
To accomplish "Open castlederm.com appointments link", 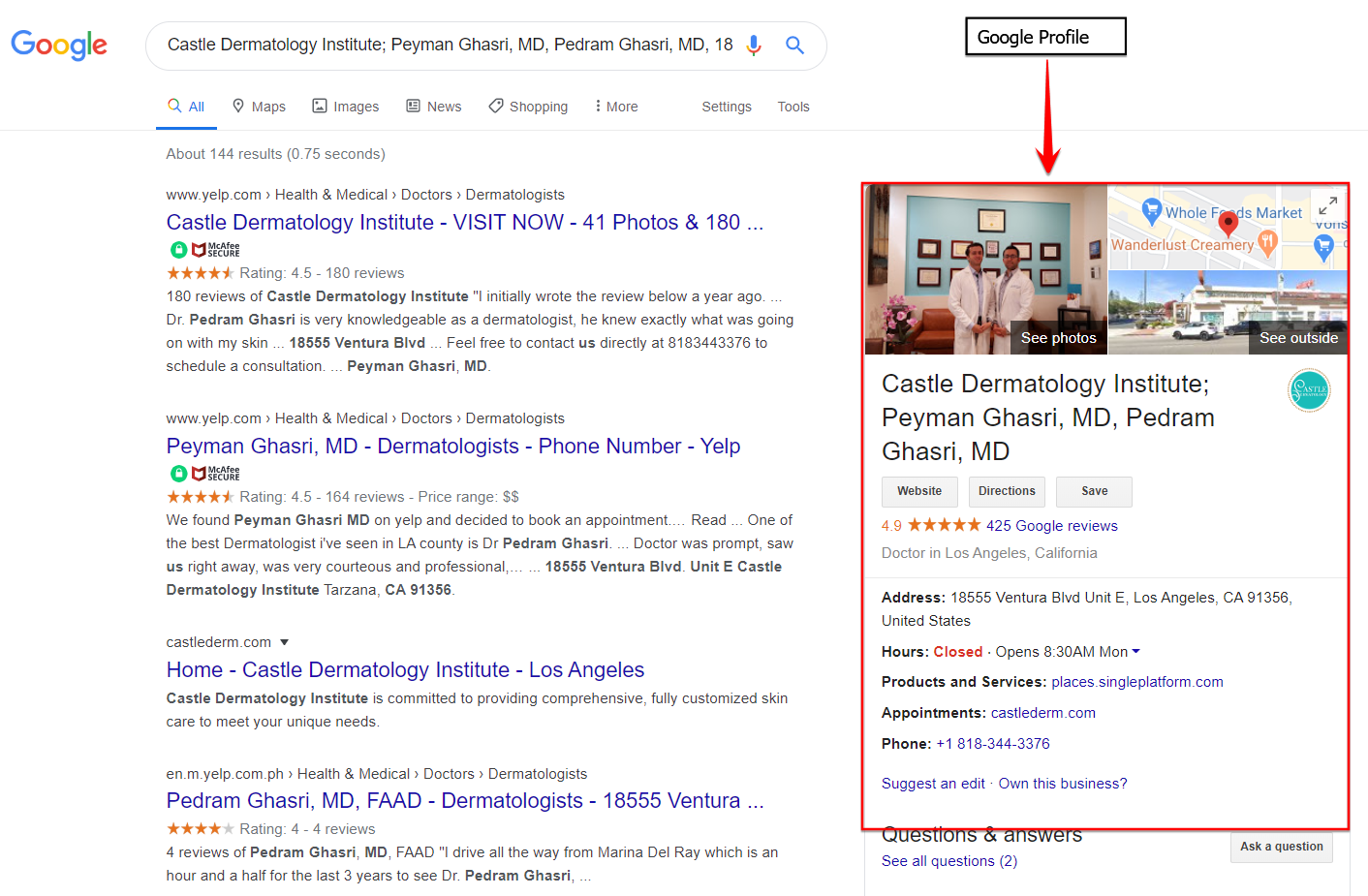I will point(1043,713).
